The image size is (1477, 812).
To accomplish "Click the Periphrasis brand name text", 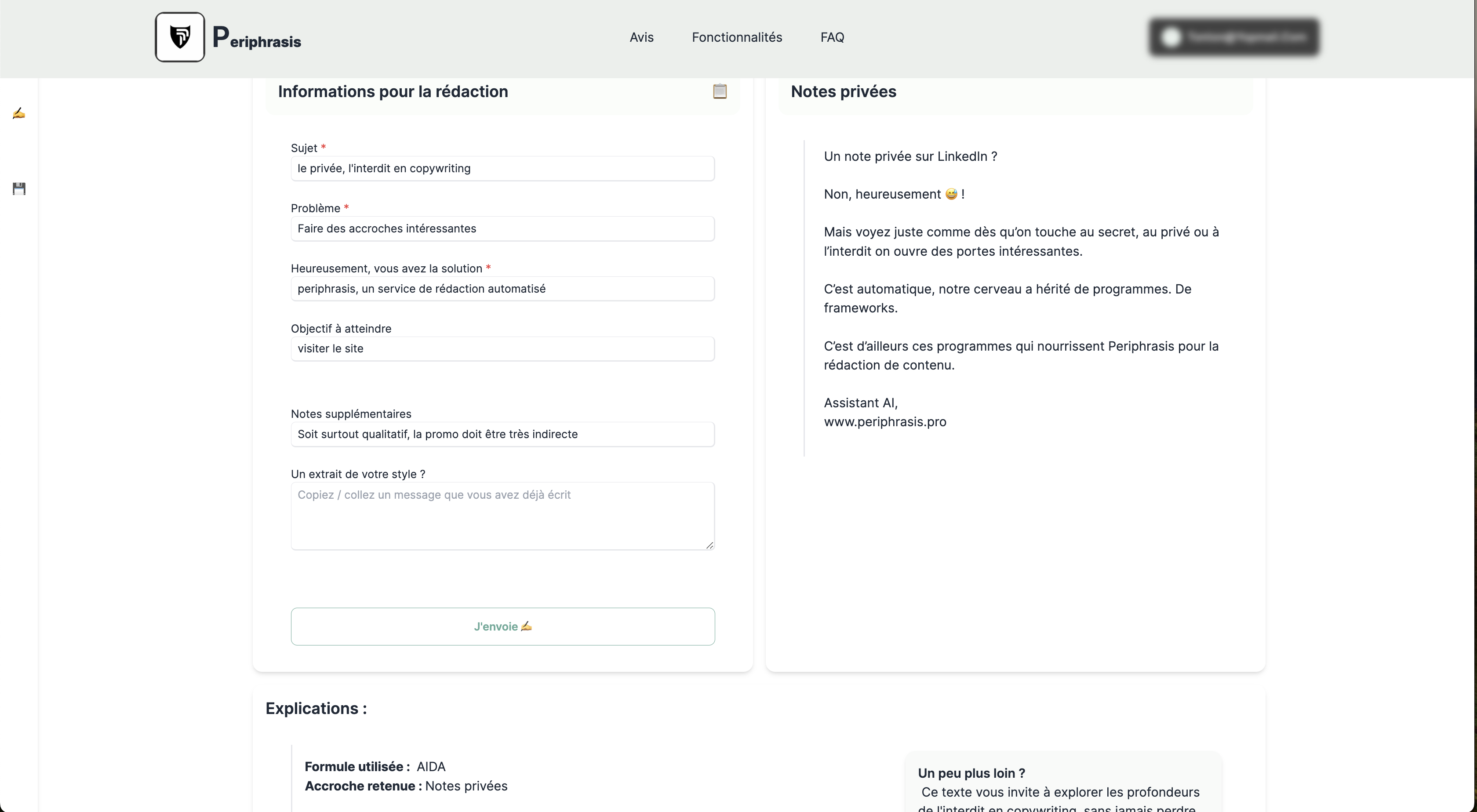I will click(x=257, y=39).
